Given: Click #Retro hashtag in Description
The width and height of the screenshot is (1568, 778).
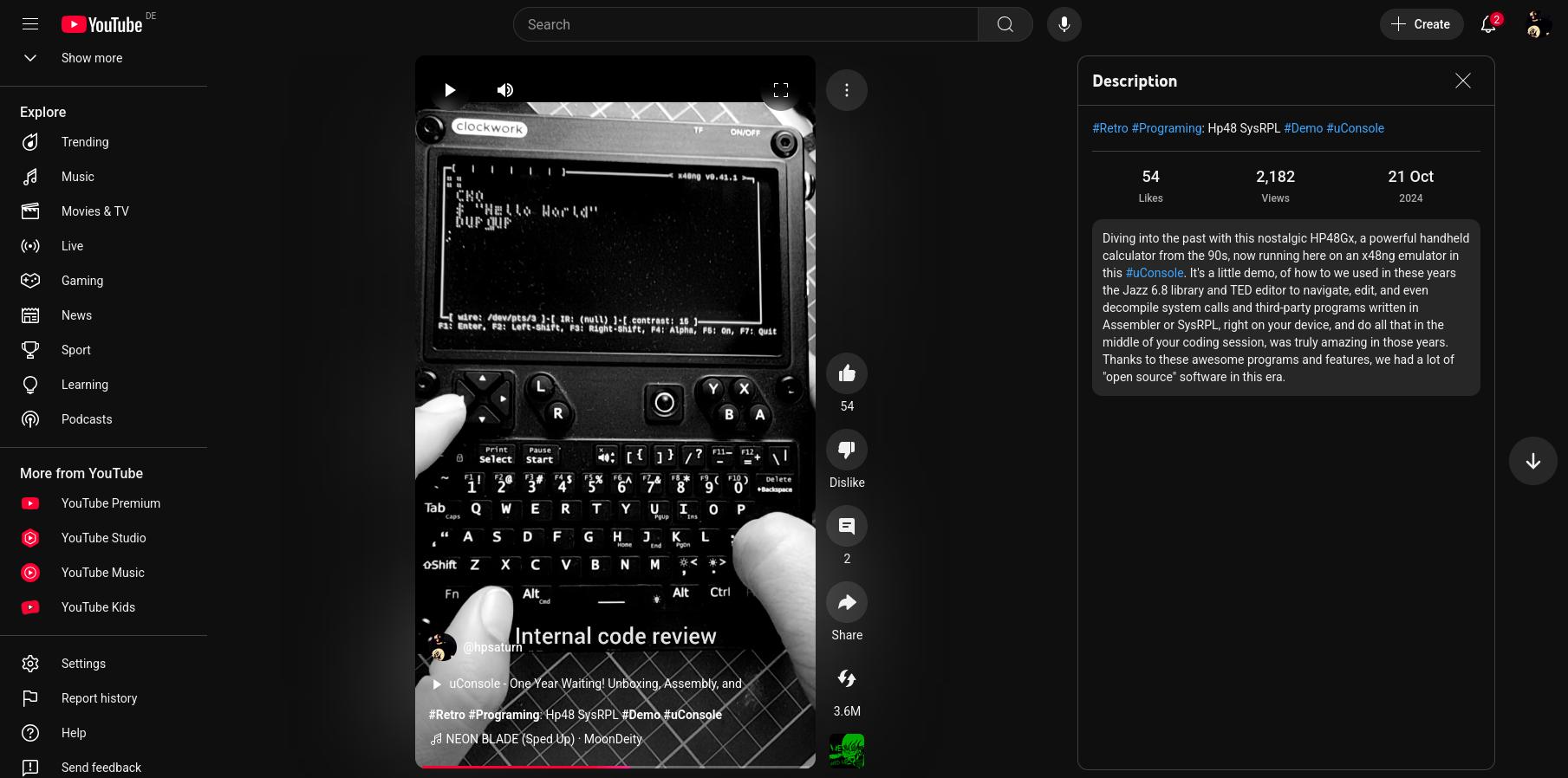Looking at the screenshot, I should (1110, 128).
